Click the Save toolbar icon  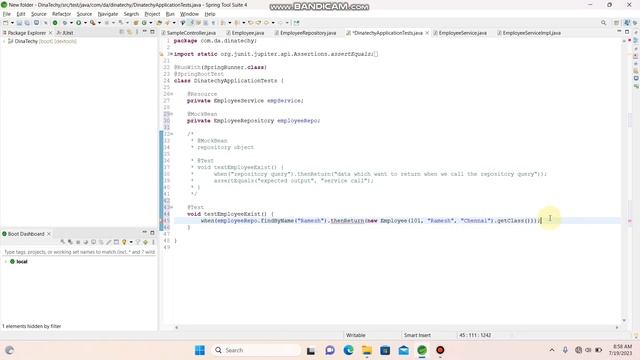(19, 23)
